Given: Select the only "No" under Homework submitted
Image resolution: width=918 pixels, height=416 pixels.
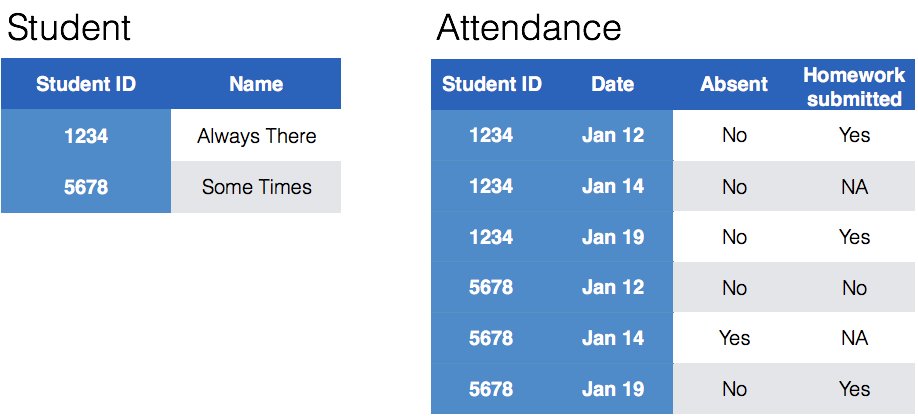Looking at the screenshot, I should point(854,288).
